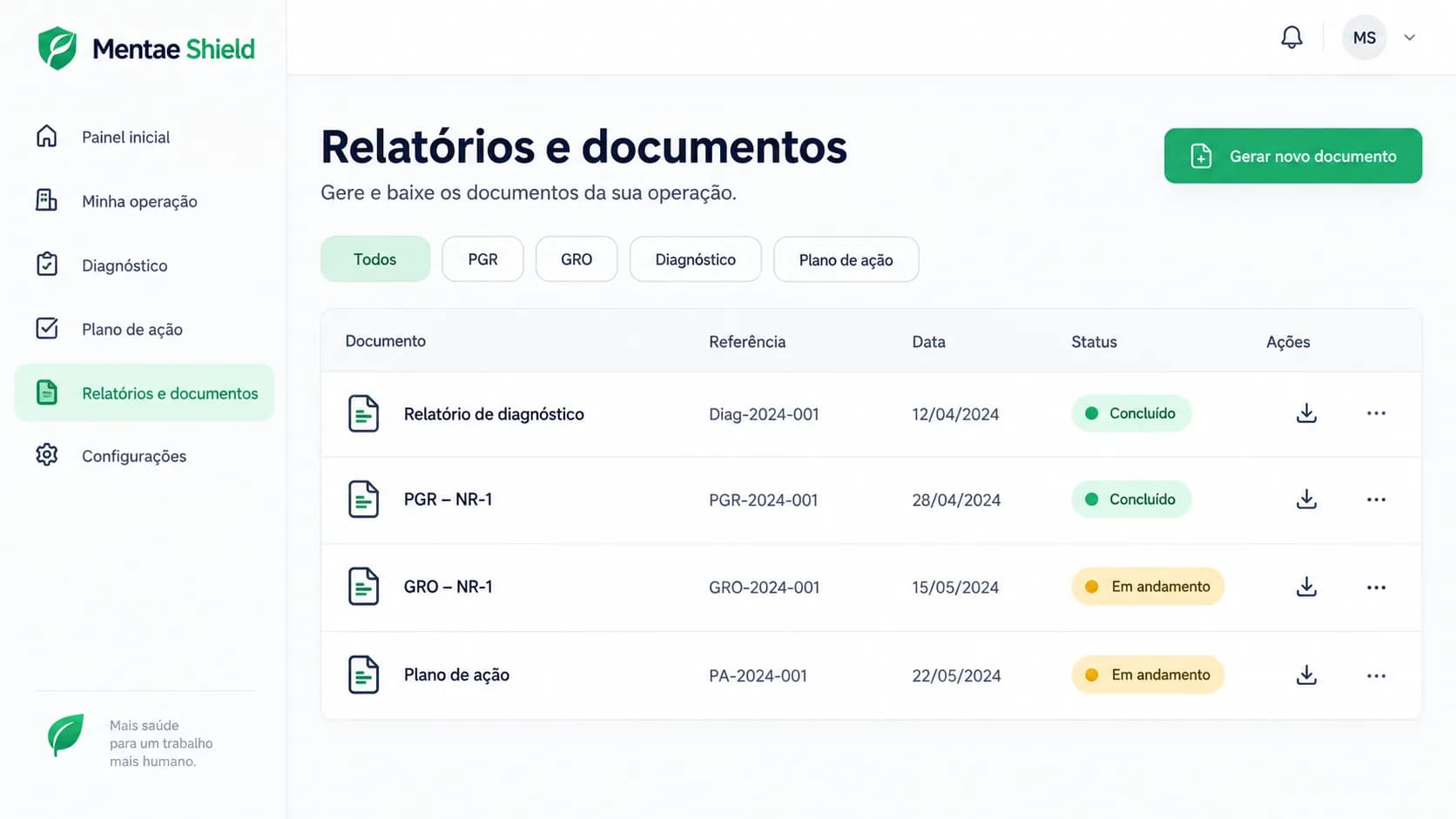The width and height of the screenshot is (1456, 819).
Task: Click document icon of GRO – NR-1 row
Action: pos(363,587)
